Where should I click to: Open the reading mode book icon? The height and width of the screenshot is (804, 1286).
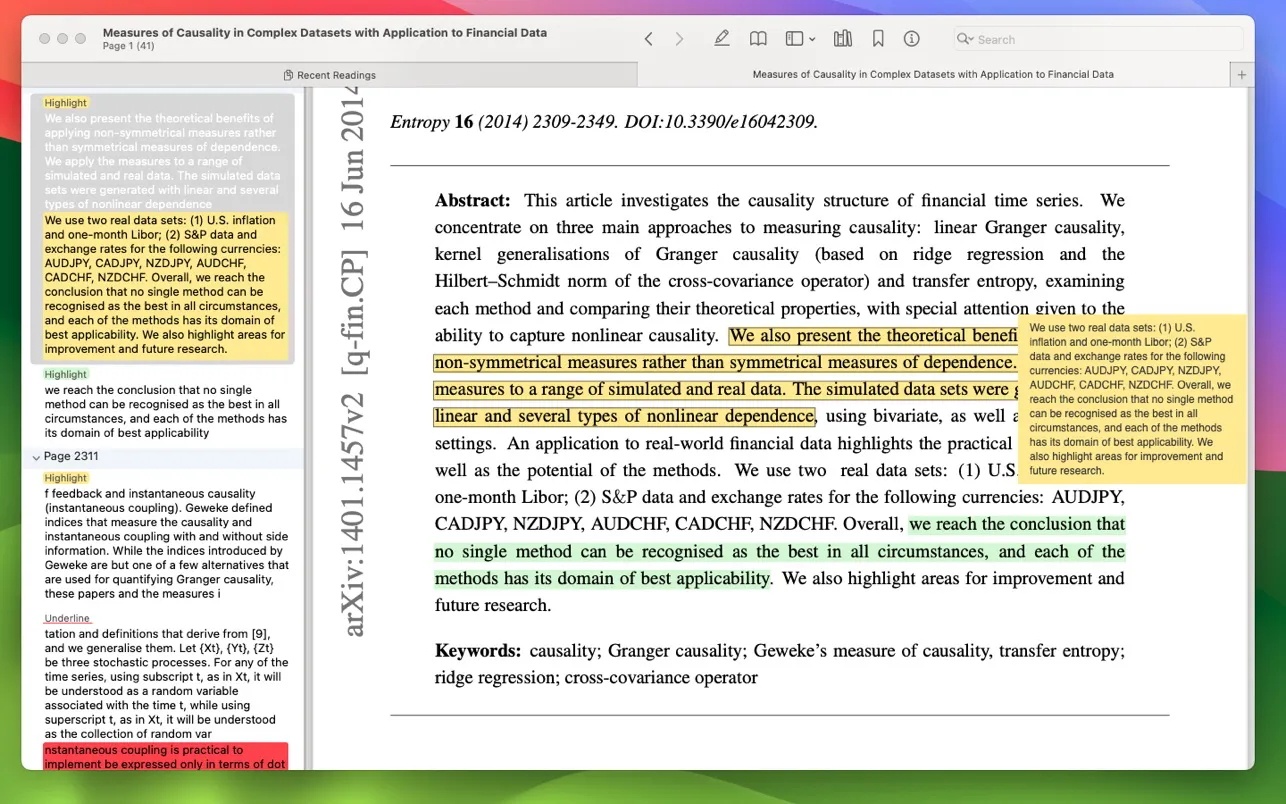(759, 39)
